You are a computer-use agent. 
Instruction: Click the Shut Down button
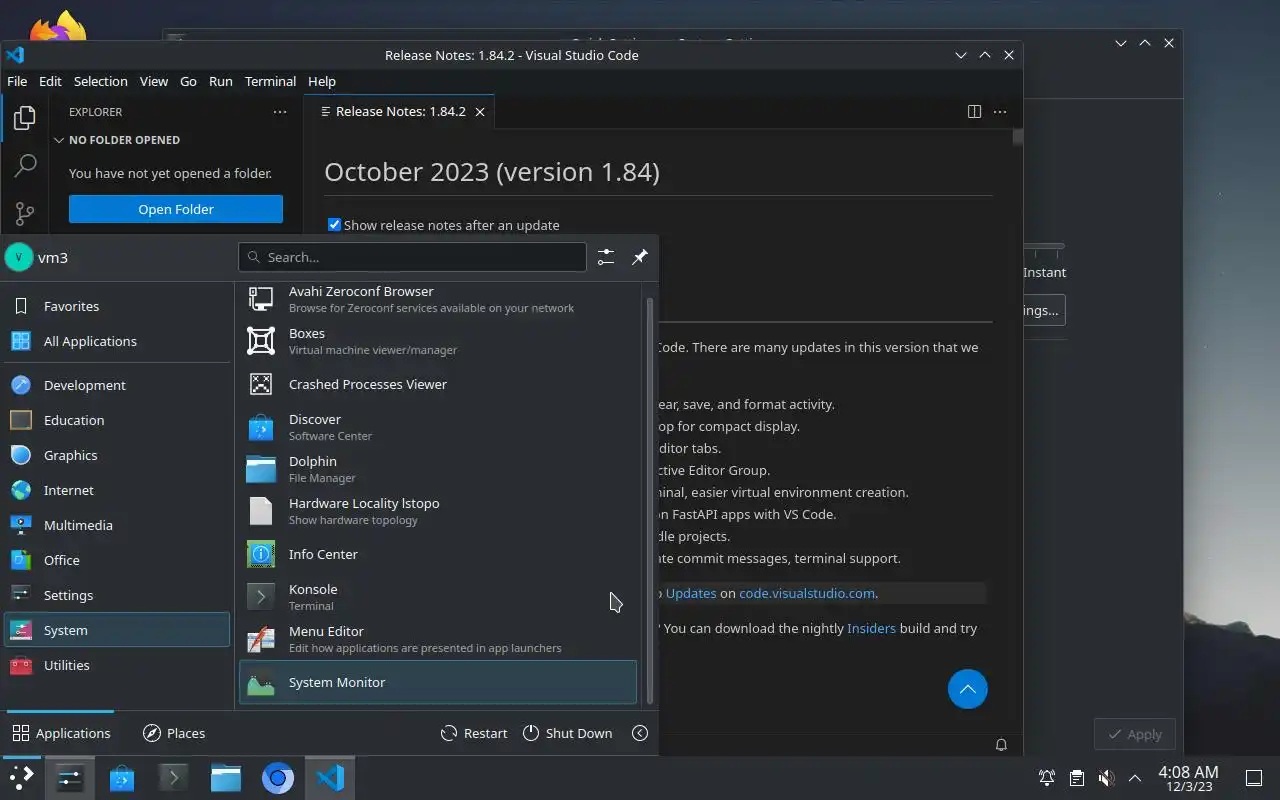(567, 733)
